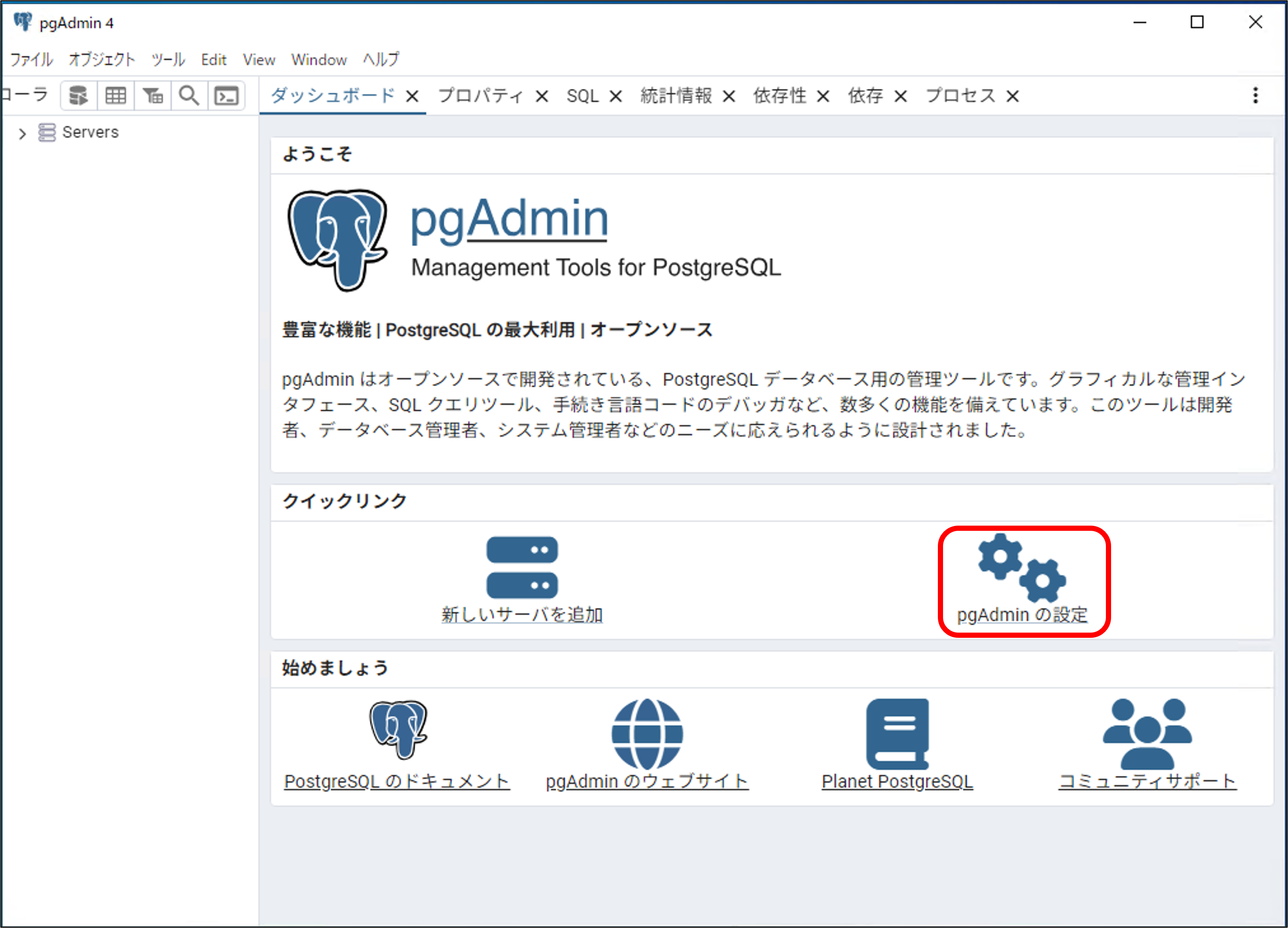This screenshot has width=1288, height=928.
Task: Click the Filtered Rows toolbar icon
Action: 153,96
